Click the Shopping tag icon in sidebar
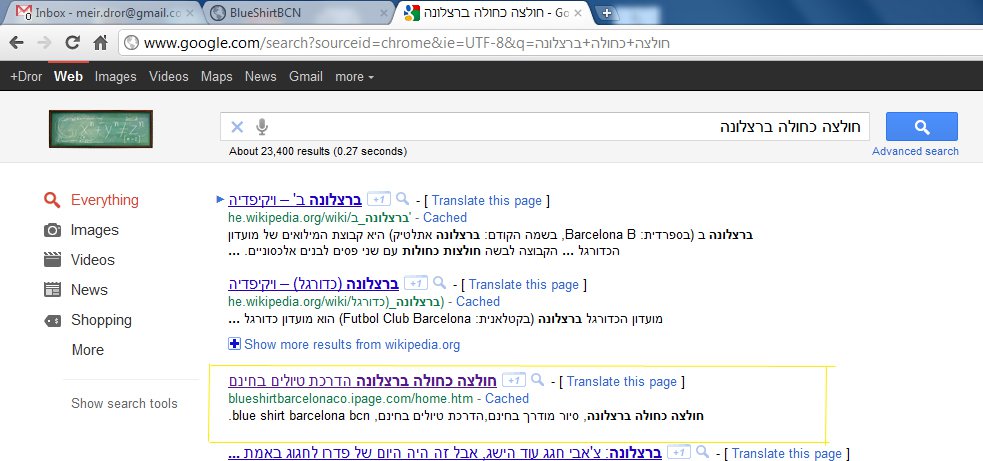Image resolution: width=983 pixels, height=461 pixels. click(53, 321)
